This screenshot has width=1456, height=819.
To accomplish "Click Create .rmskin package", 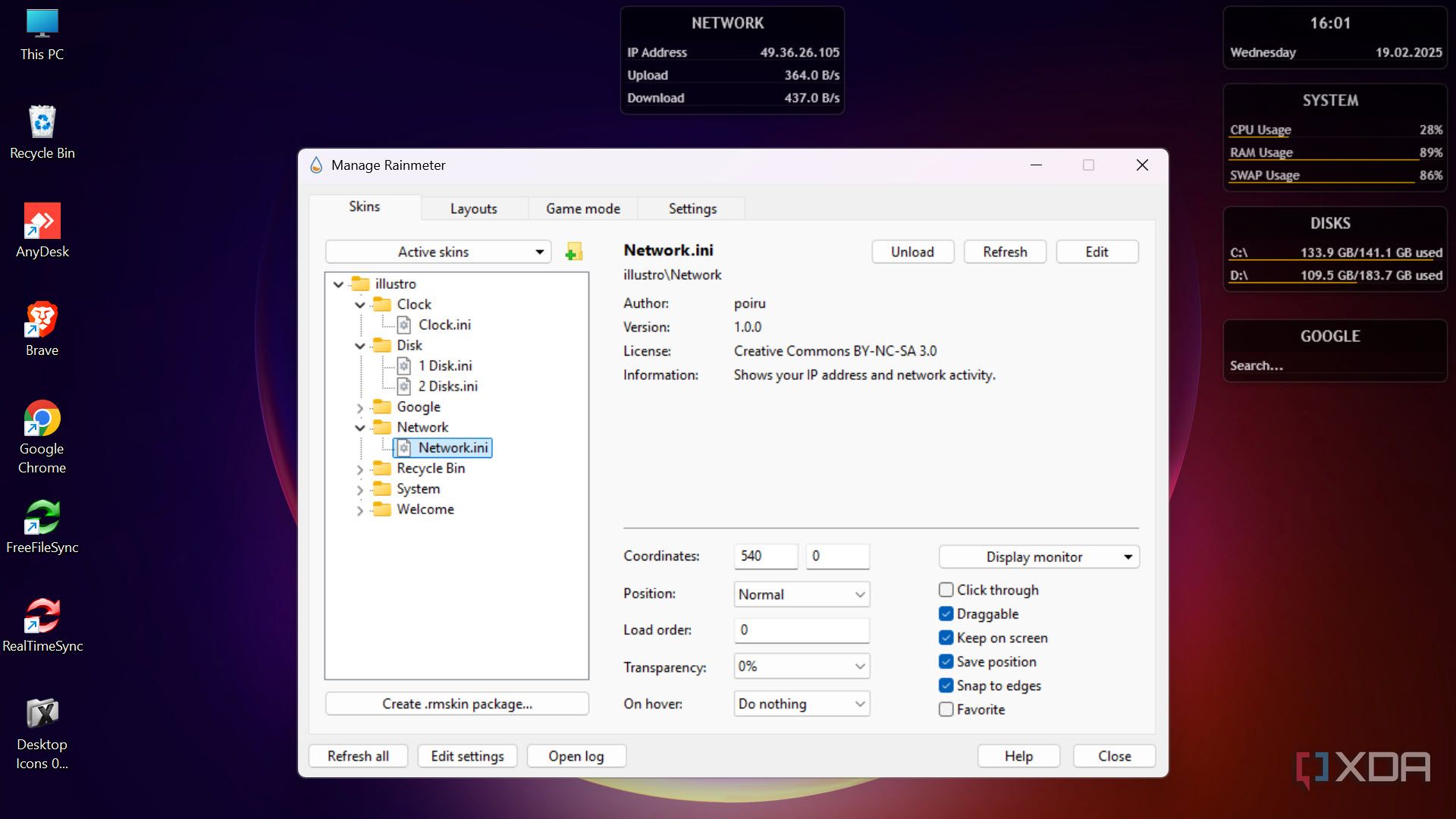I will pos(457,704).
